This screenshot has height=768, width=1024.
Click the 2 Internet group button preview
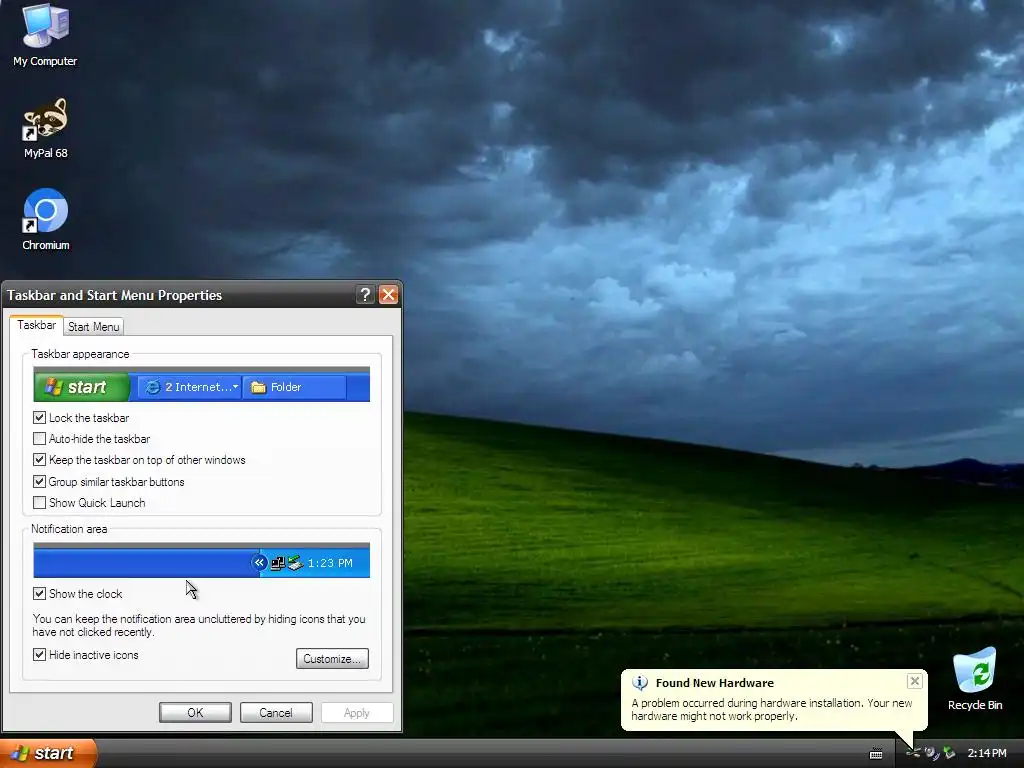tap(190, 387)
